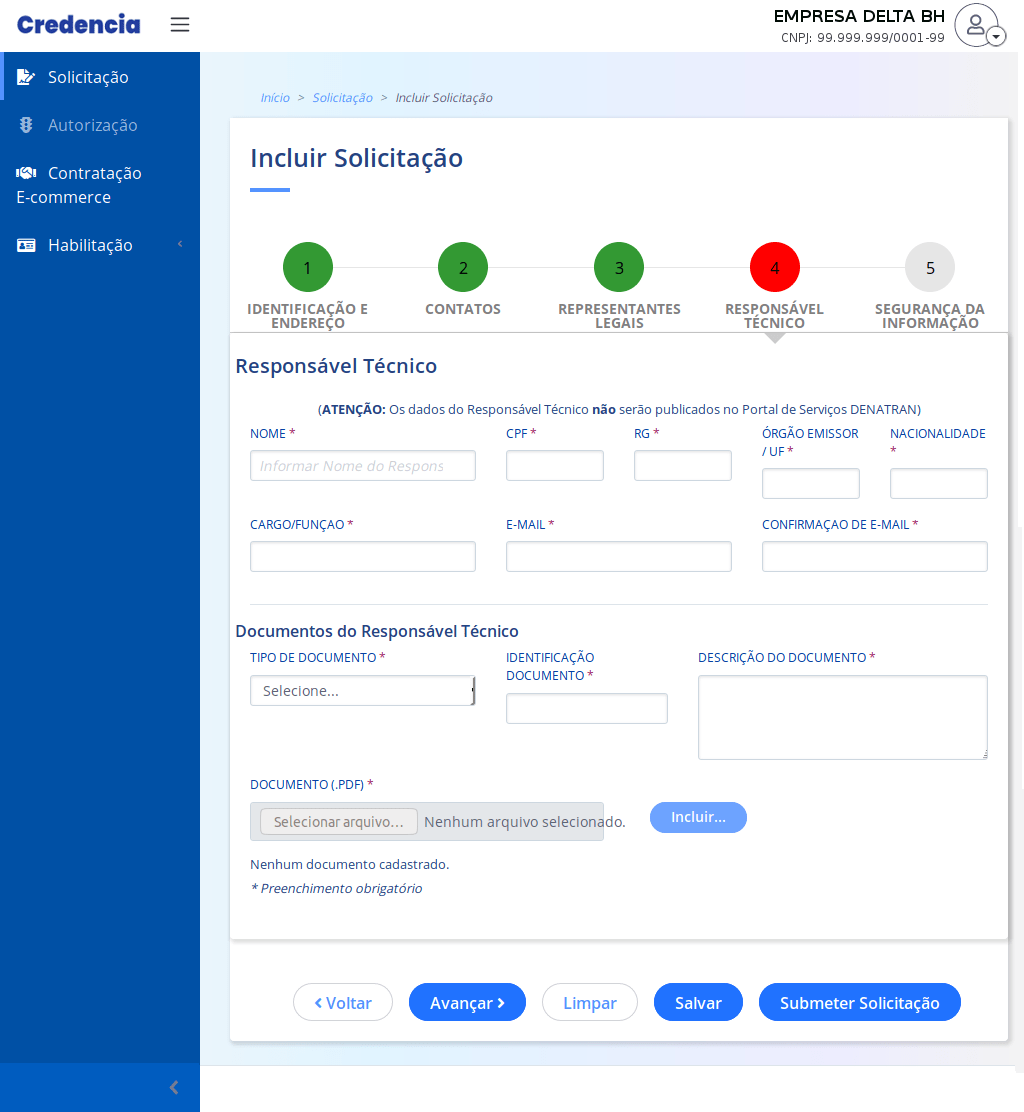Open the Tipo de Documento dropdown
Viewport: 1024px width, 1112px height.
(362, 691)
